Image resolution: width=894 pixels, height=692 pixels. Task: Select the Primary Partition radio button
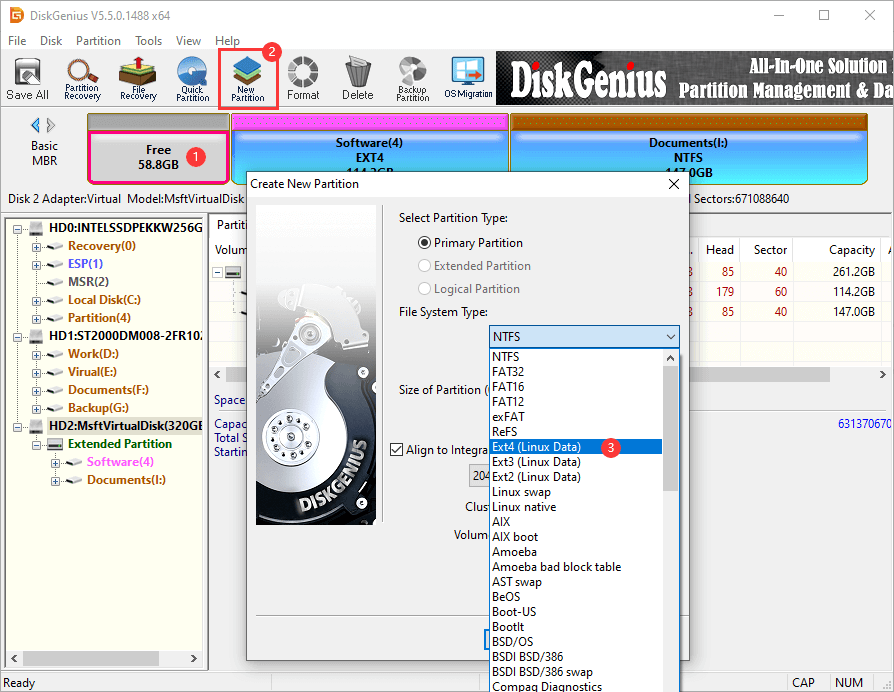[425, 243]
